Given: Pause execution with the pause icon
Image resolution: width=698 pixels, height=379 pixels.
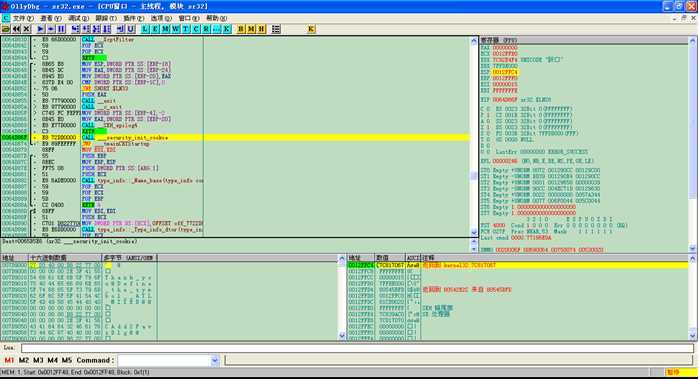Looking at the screenshot, I should (x=61, y=29).
